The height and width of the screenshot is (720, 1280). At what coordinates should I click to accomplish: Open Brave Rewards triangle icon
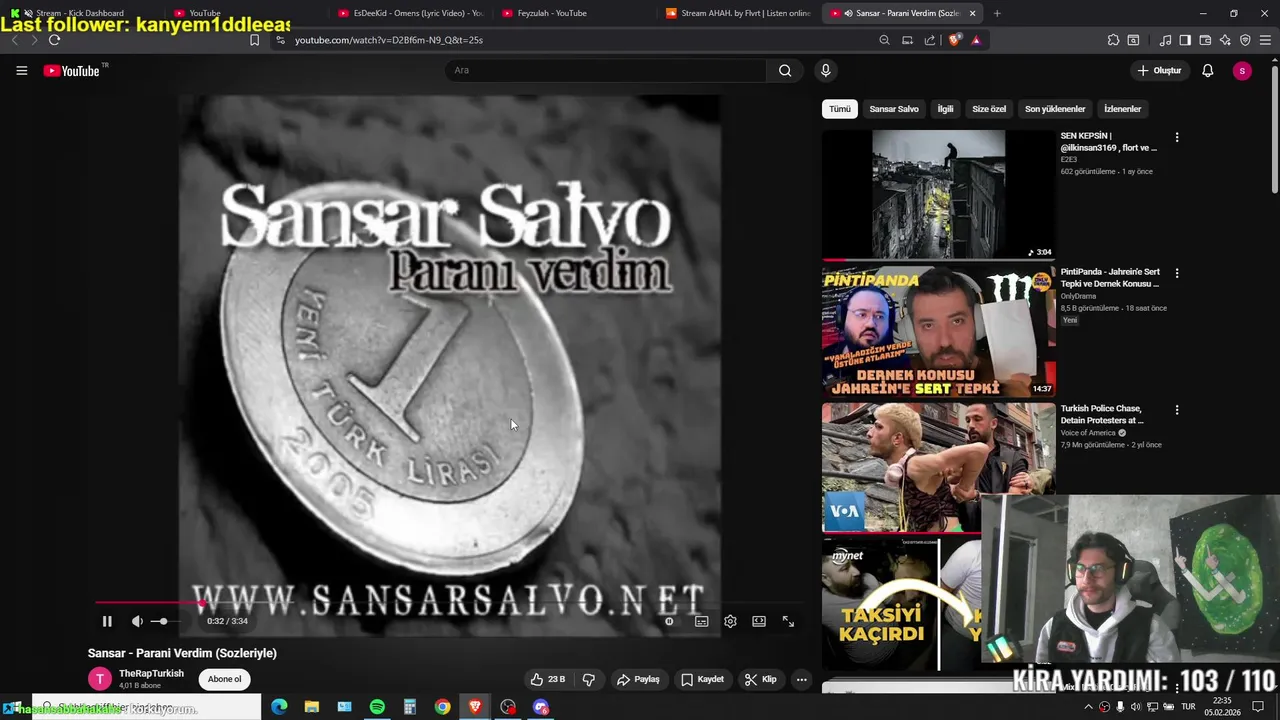tap(976, 40)
